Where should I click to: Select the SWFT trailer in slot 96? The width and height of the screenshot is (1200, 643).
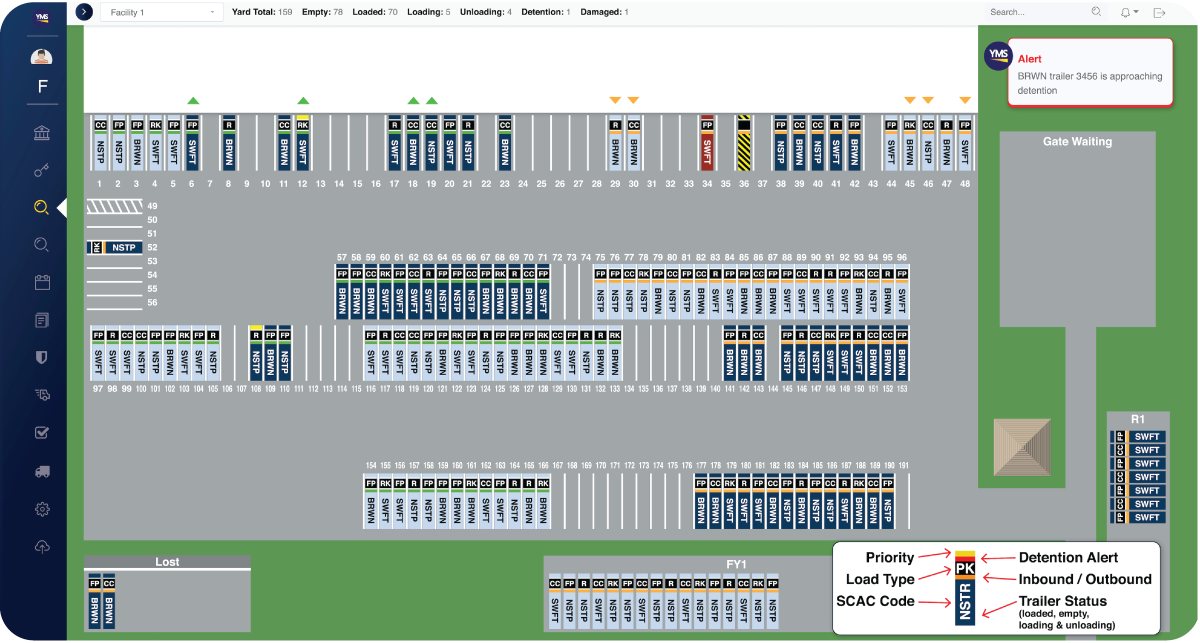coord(902,291)
